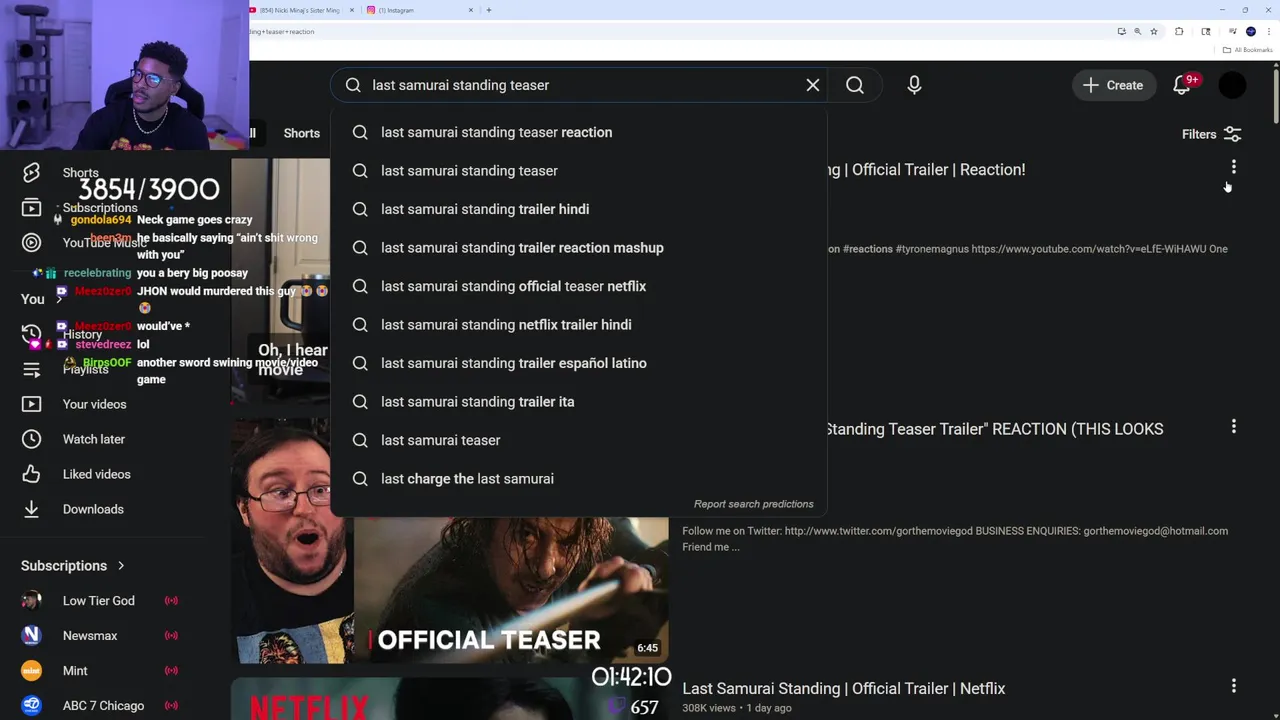This screenshot has width=1280, height=720.
Task: Close the Instagram browser tab
Action: 471,10
